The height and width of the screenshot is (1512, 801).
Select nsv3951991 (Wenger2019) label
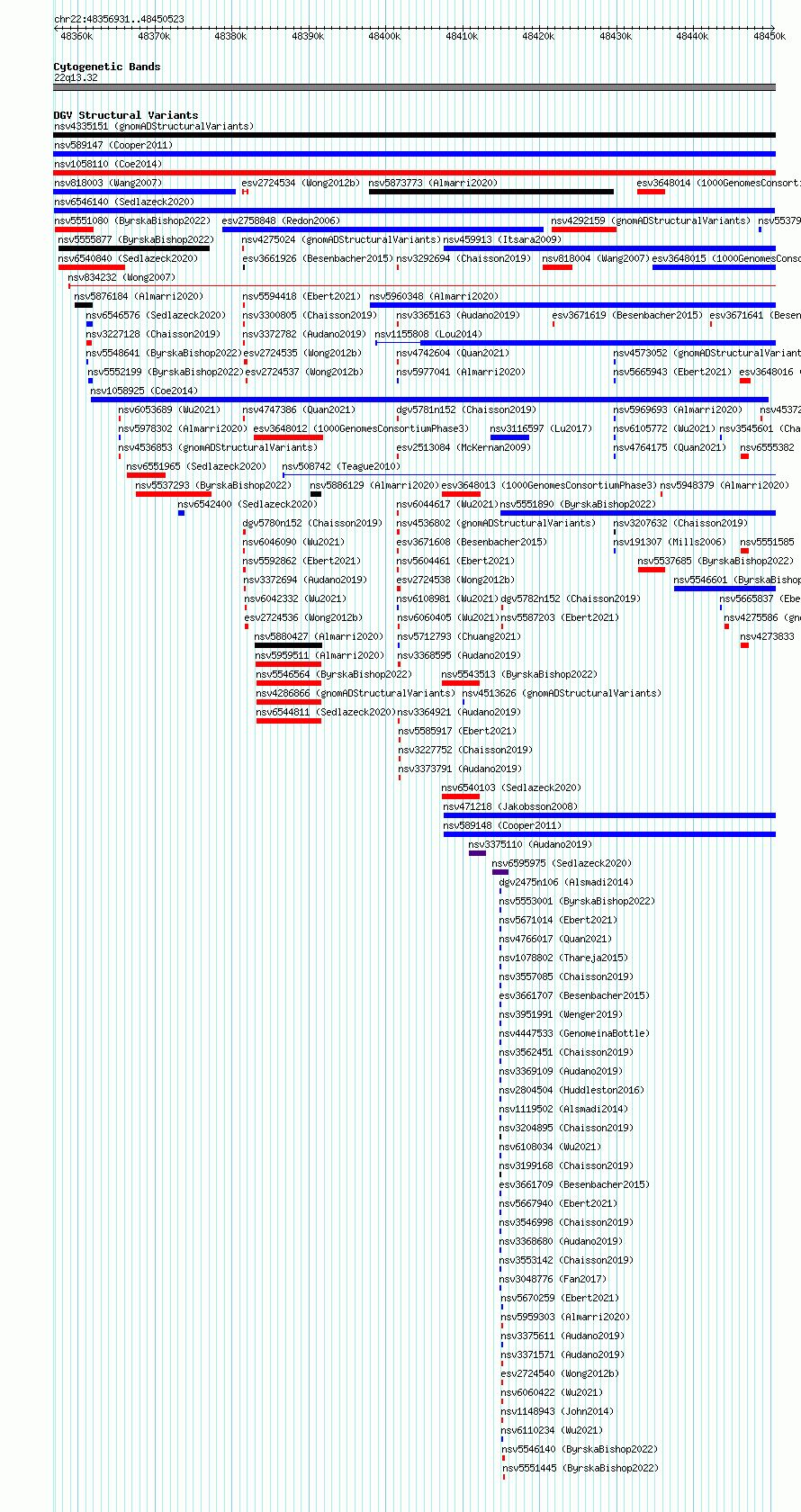click(561, 1014)
